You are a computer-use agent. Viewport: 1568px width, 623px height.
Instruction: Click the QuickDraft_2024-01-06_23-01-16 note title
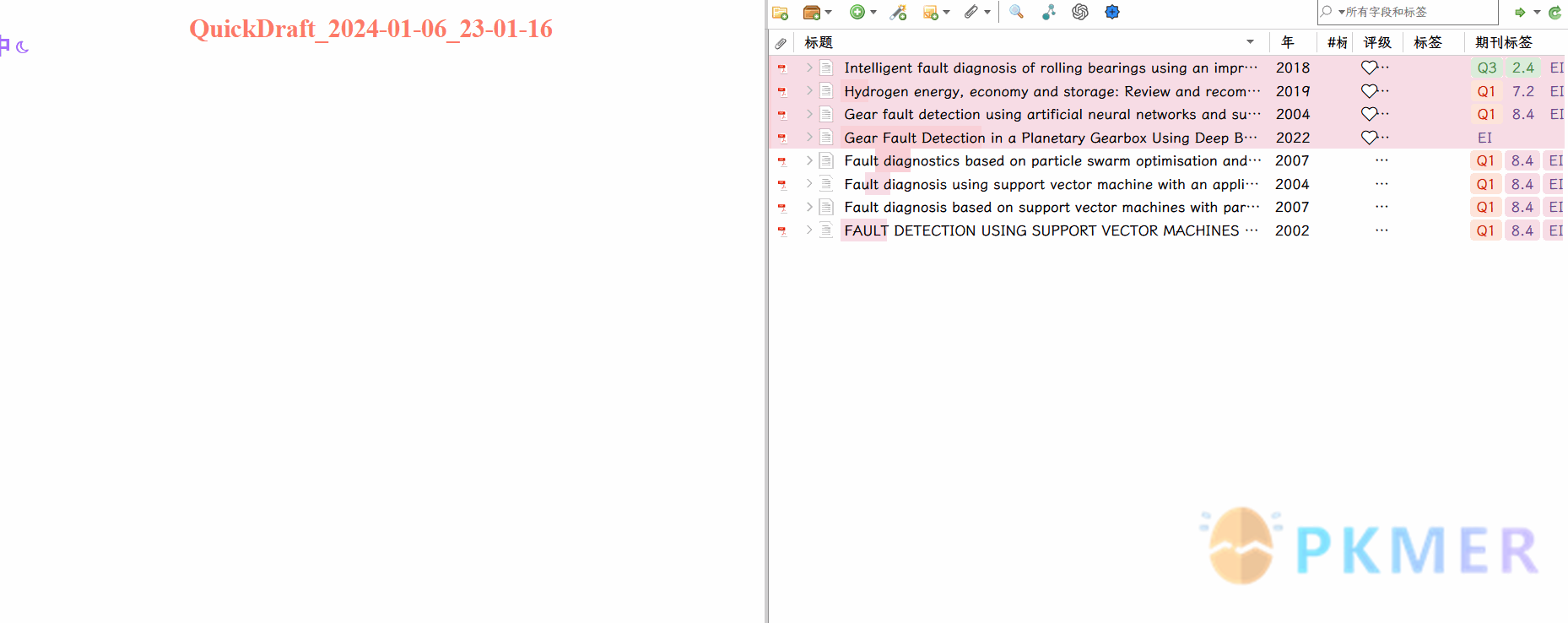[370, 29]
